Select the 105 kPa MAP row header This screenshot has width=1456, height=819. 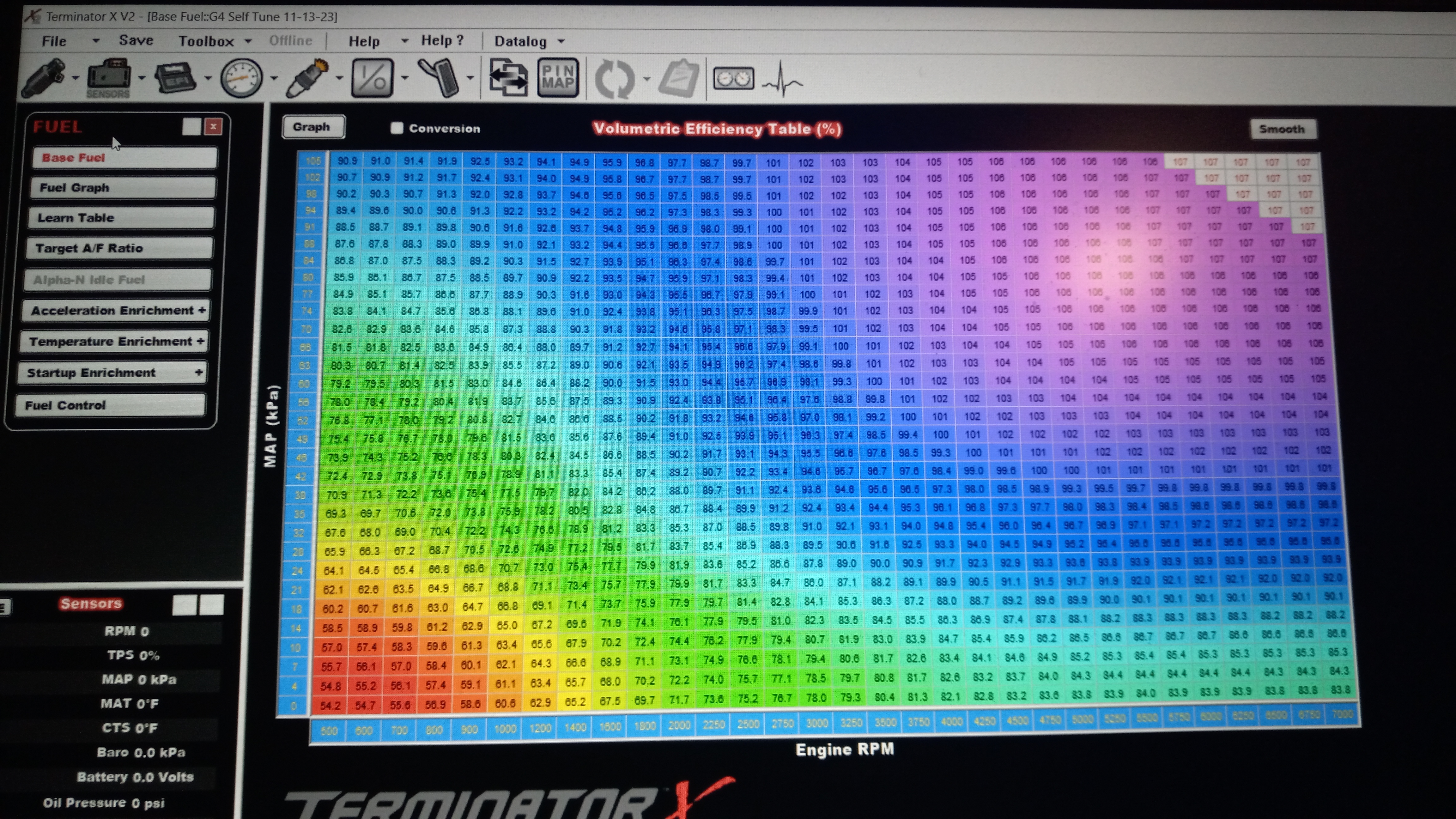(x=313, y=161)
